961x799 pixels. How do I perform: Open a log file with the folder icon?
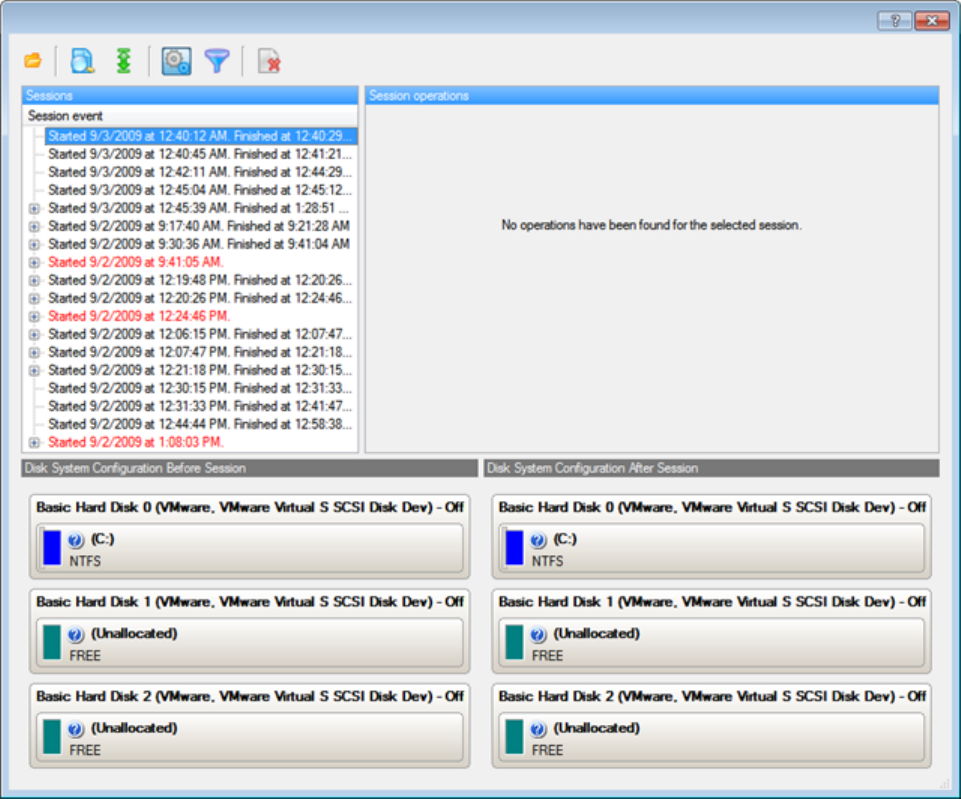click(33, 61)
